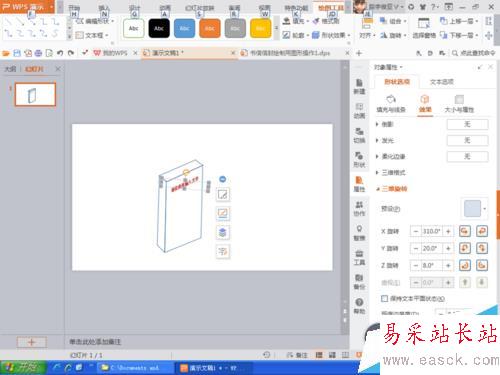The height and width of the screenshot is (375, 500).
Task: Click the Z rotation value field
Action: [x=432, y=265]
